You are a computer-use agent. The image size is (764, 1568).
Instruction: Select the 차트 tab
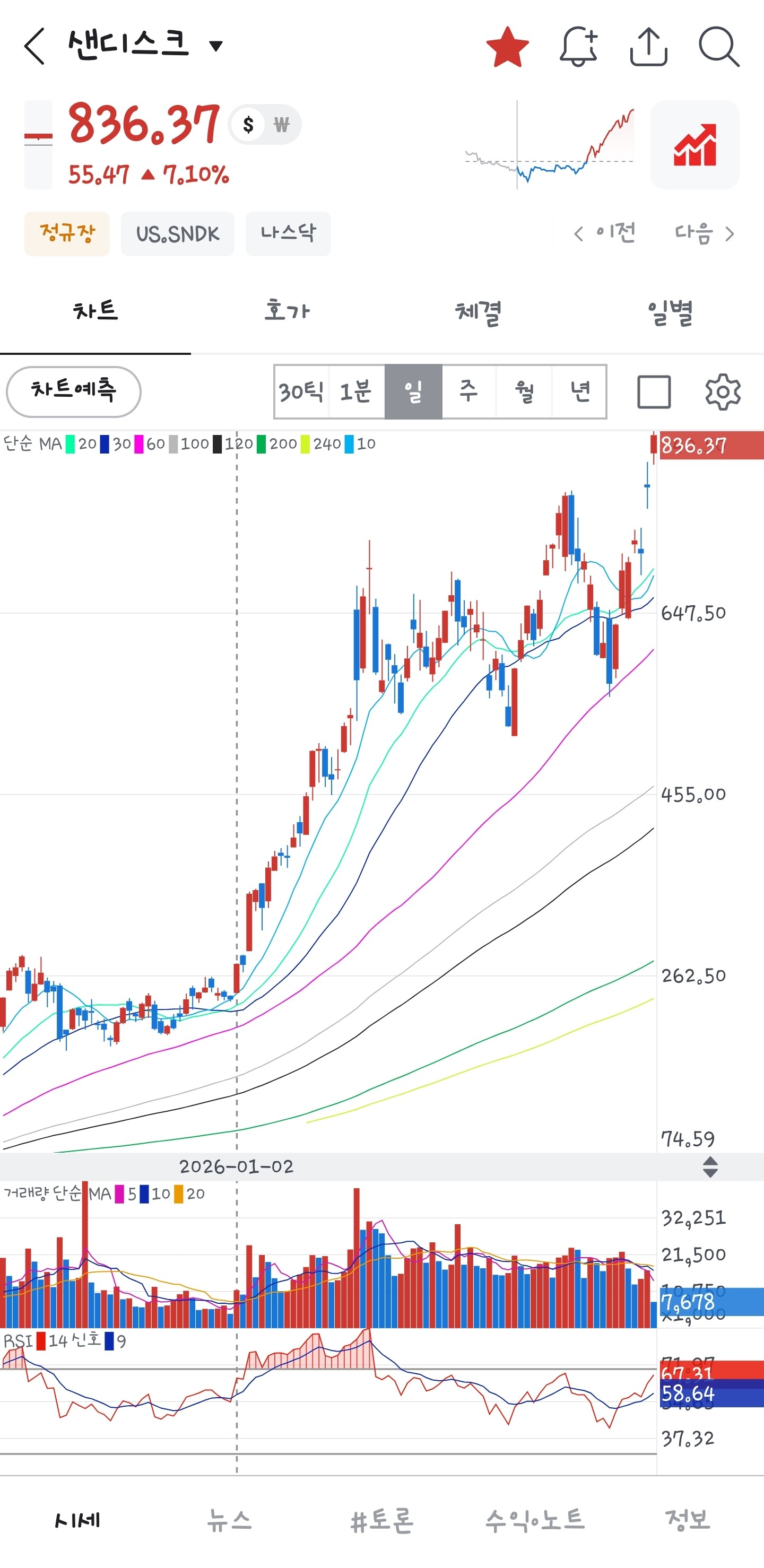pos(95,311)
